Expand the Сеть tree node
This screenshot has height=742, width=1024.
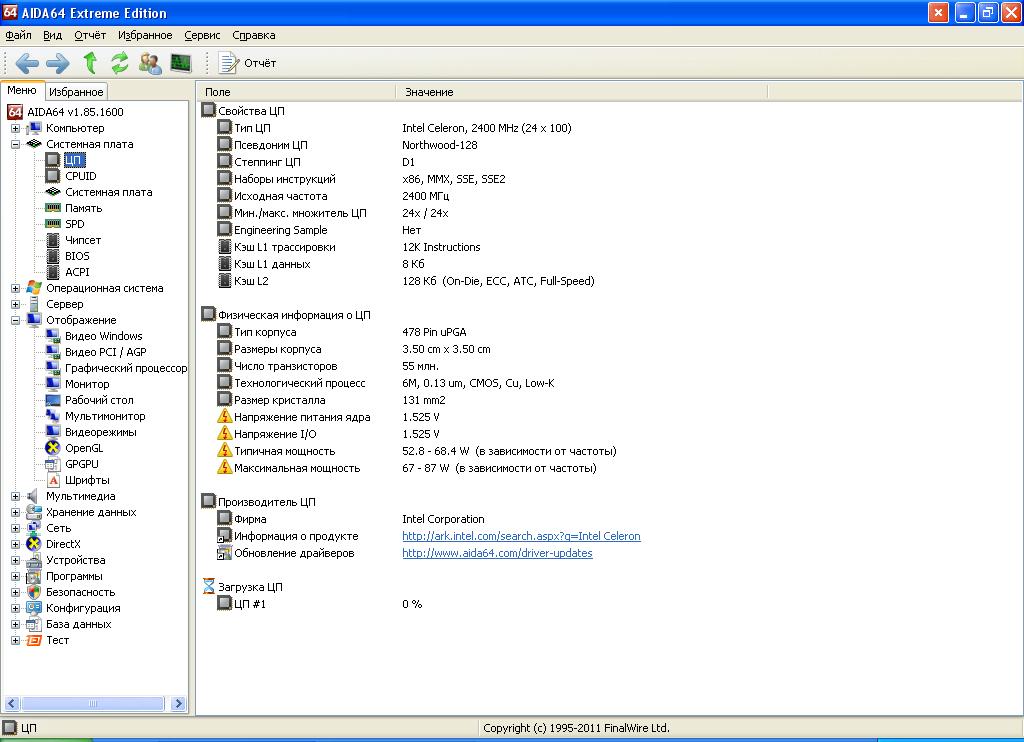pyautogui.click(x=15, y=528)
